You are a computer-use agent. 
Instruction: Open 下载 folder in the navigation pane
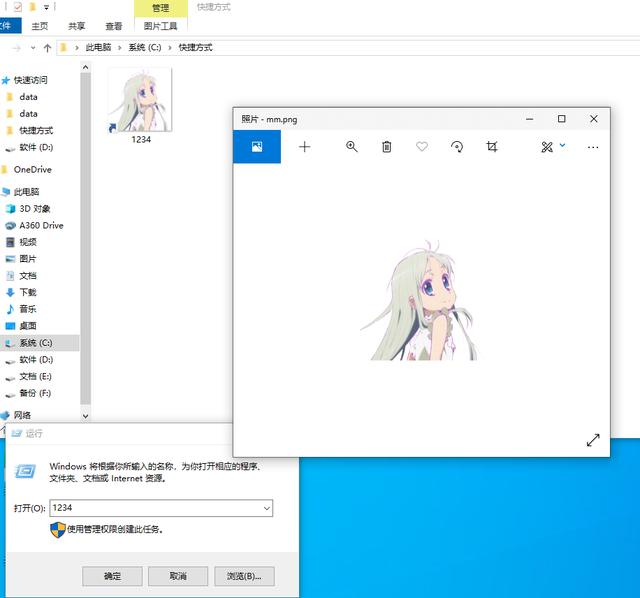[28, 292]
